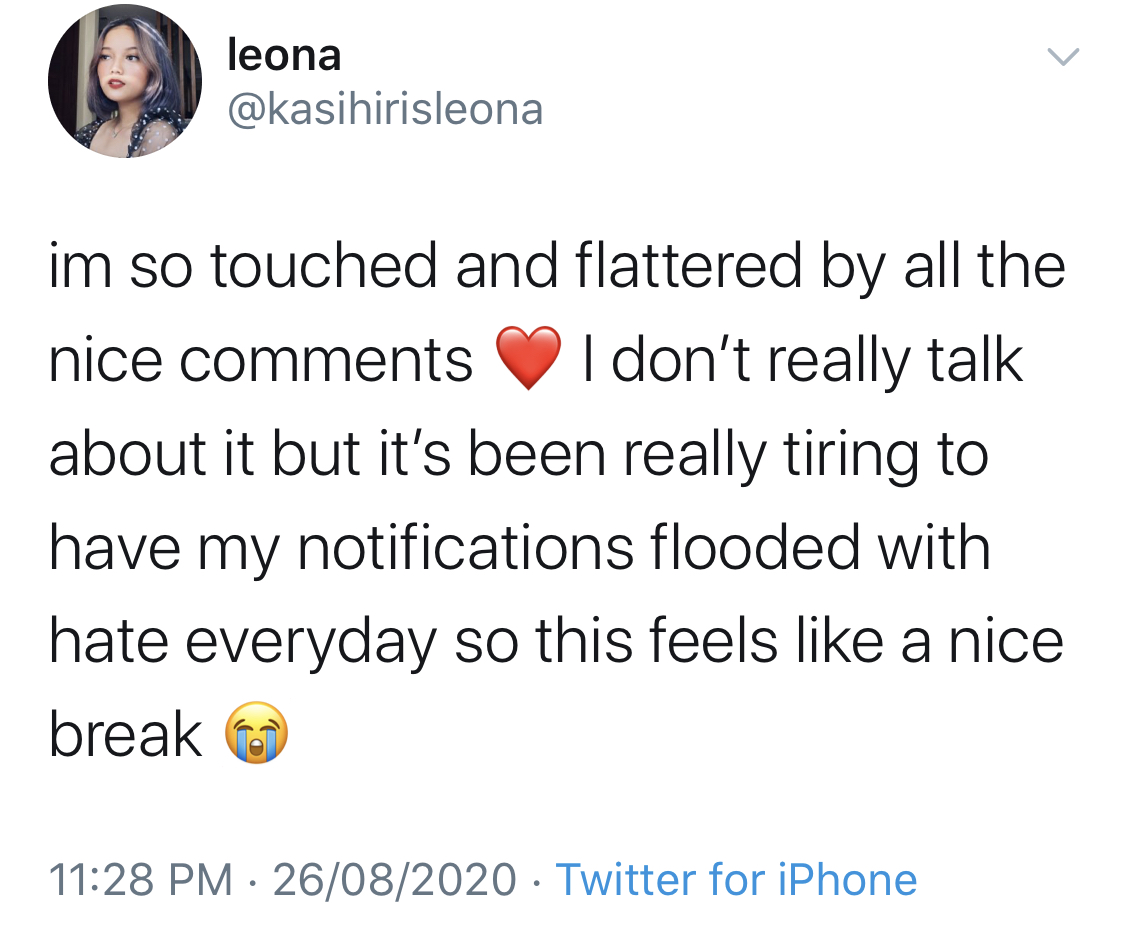Select the word "about" starting third line
This screenshot has height=932, width=1125.
click(x=128, y=455)
